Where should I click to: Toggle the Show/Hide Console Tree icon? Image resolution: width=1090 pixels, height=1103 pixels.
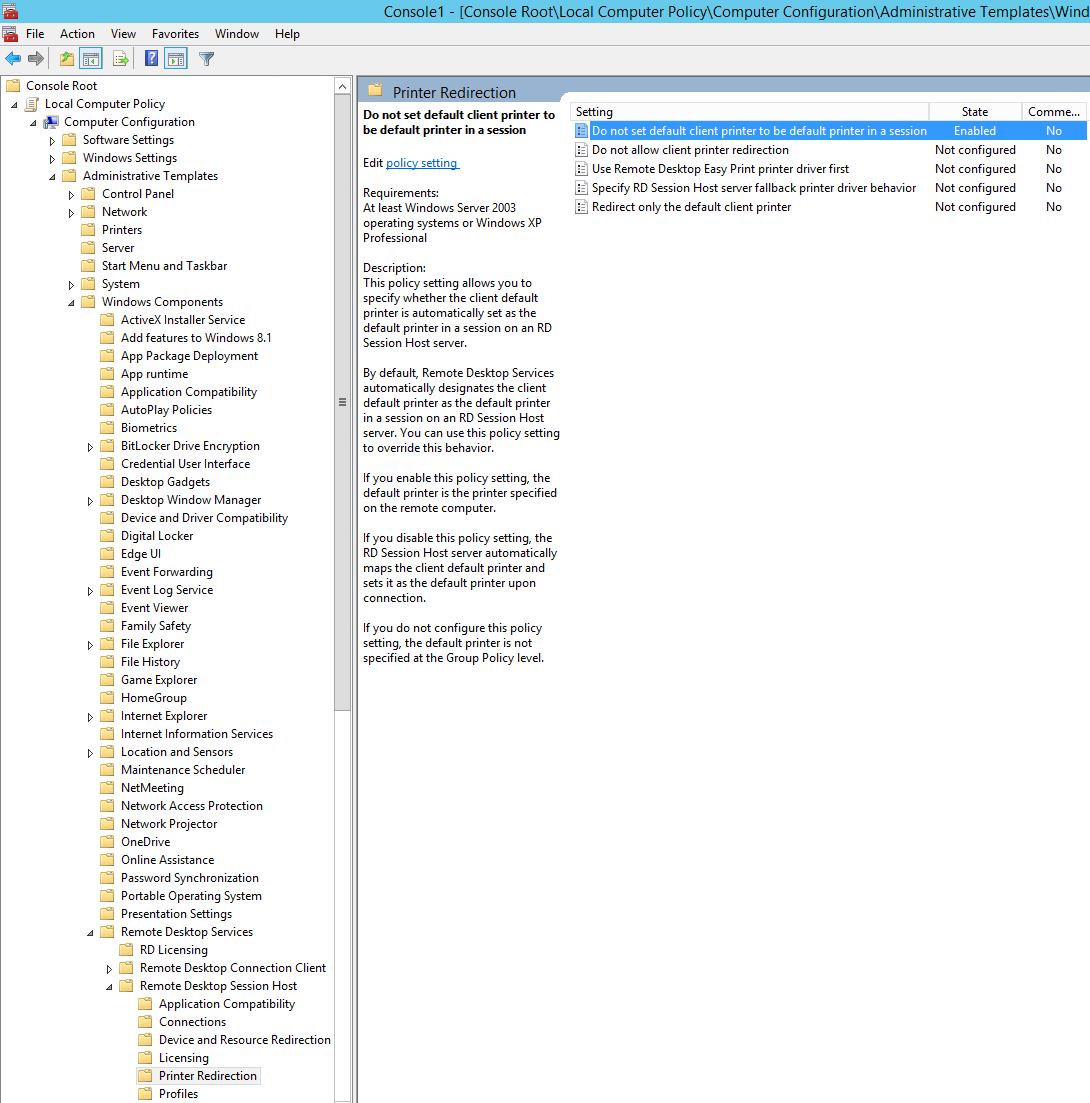[x=91, y=59]
